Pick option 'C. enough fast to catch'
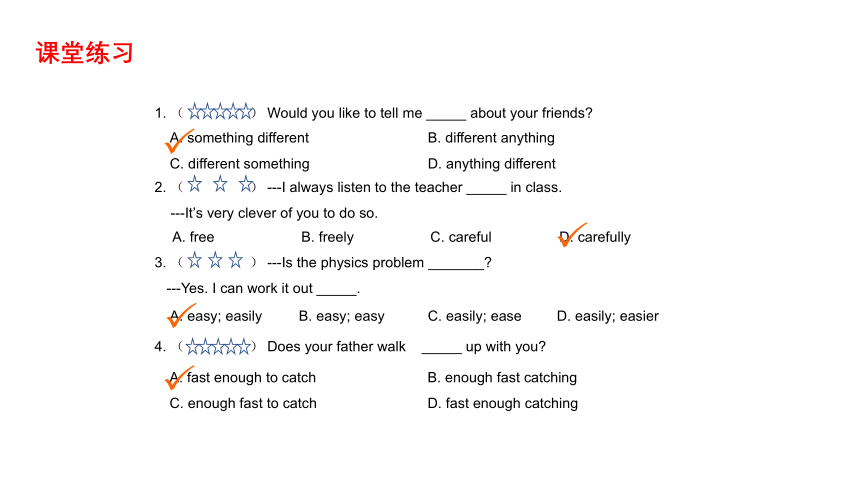The height and width of the screenshot is (484, 860). pos(243,403)
